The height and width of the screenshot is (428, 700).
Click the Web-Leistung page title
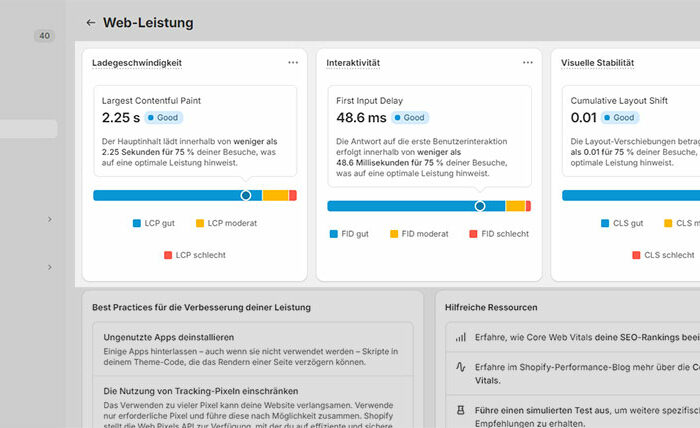148,23
